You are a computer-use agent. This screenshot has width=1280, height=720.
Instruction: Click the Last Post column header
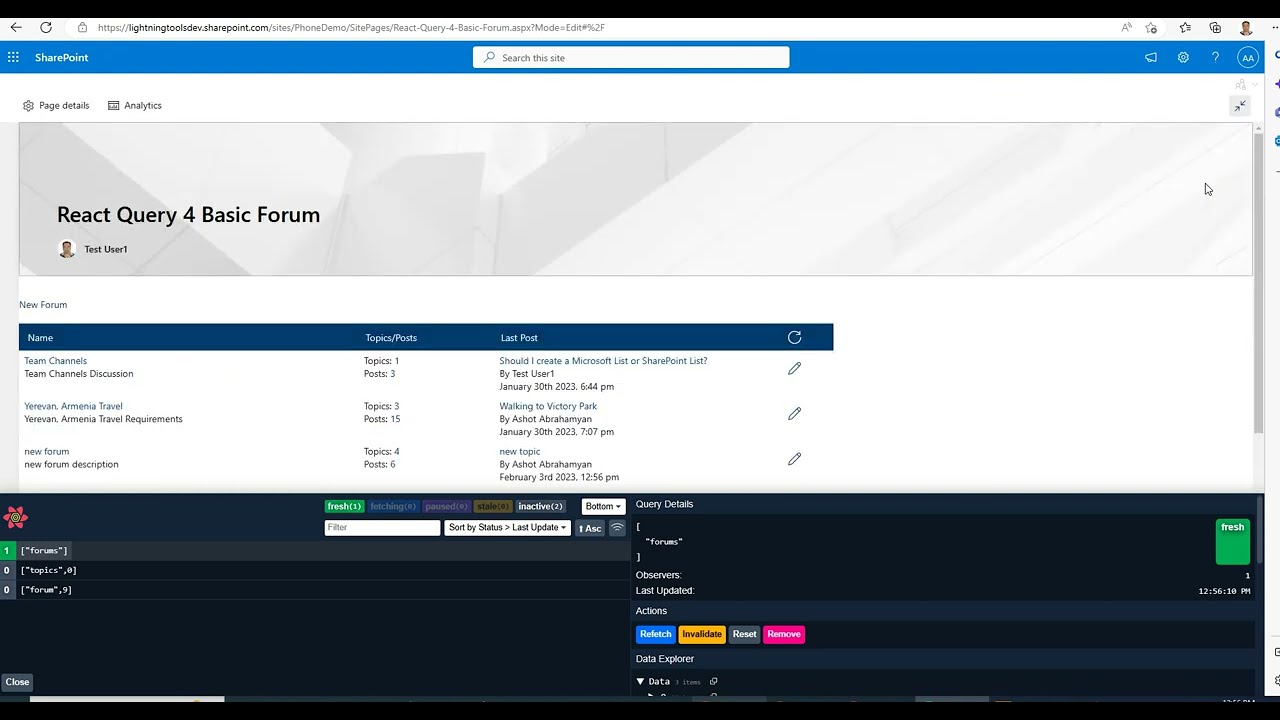pos(519,338)
